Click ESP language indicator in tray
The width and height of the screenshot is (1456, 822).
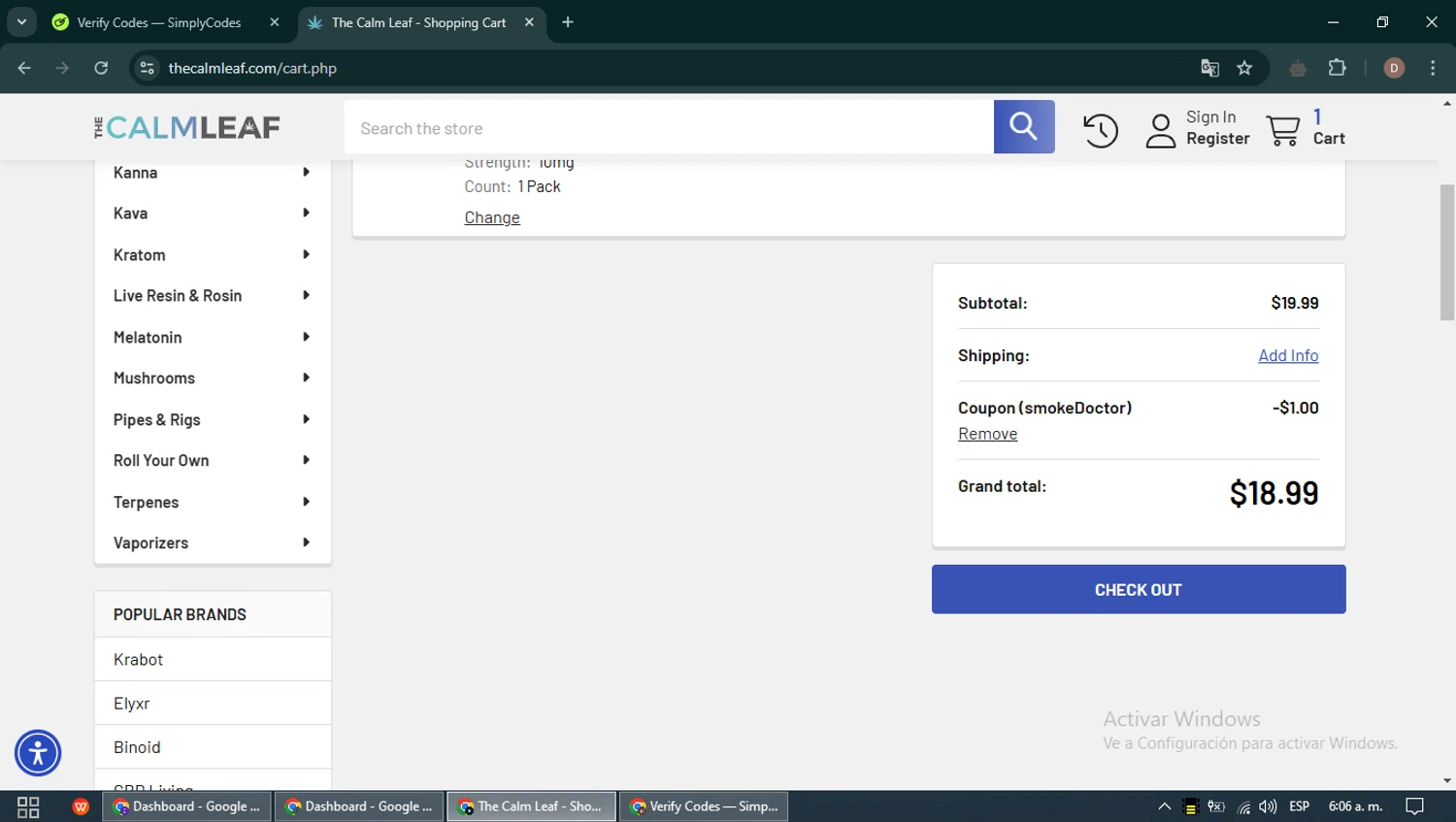[1300, 806]
